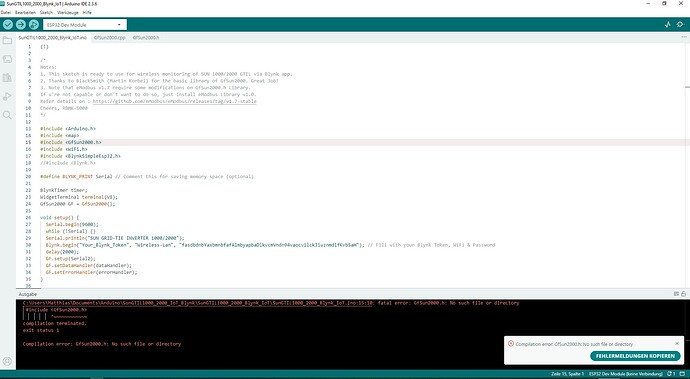Expand the ESP32 Dev Module board dropdown
Screen dimensions: 690x379
pos(85,25)
